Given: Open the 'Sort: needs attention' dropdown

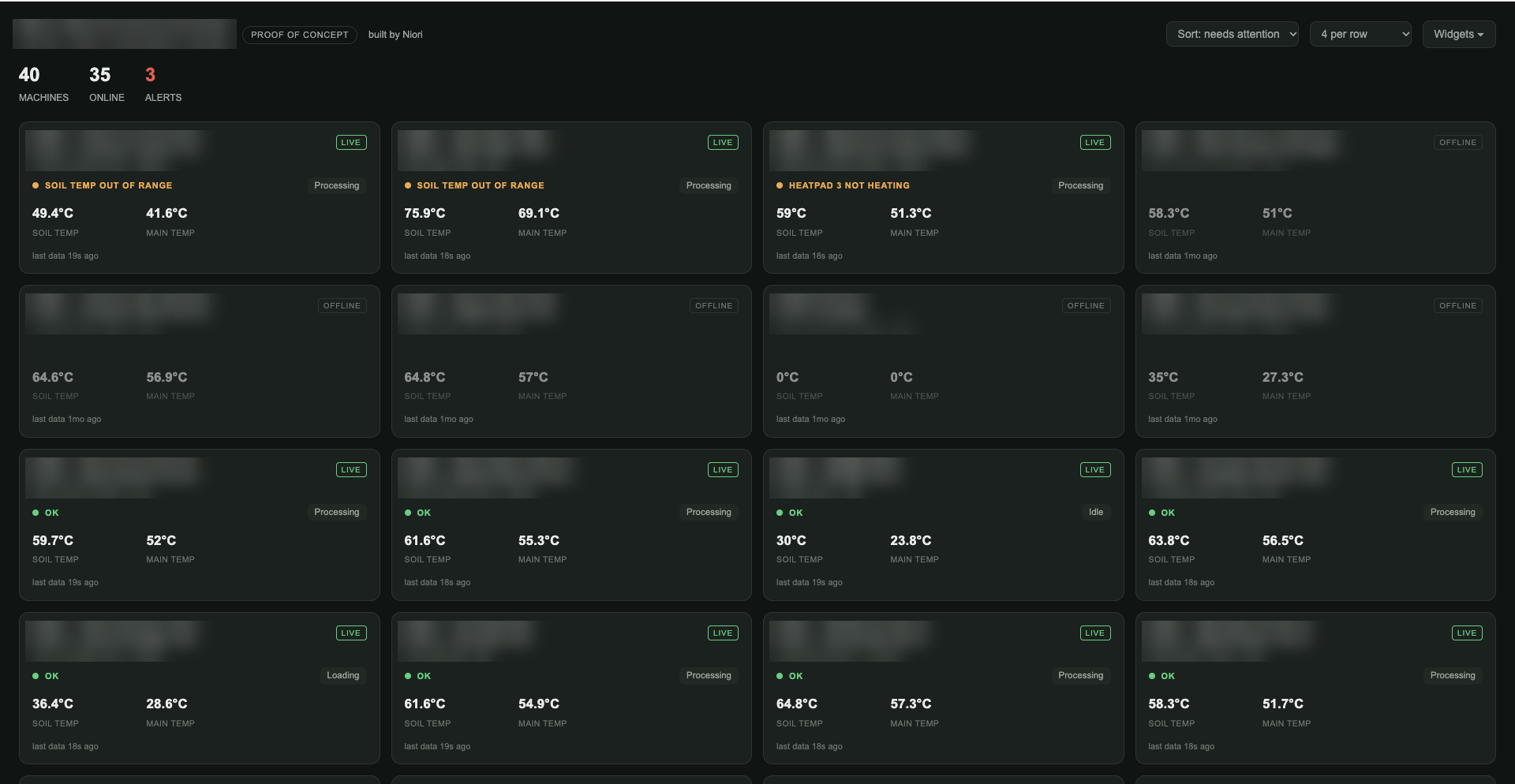Looking at the screenshot, I should coord(1232,34).
